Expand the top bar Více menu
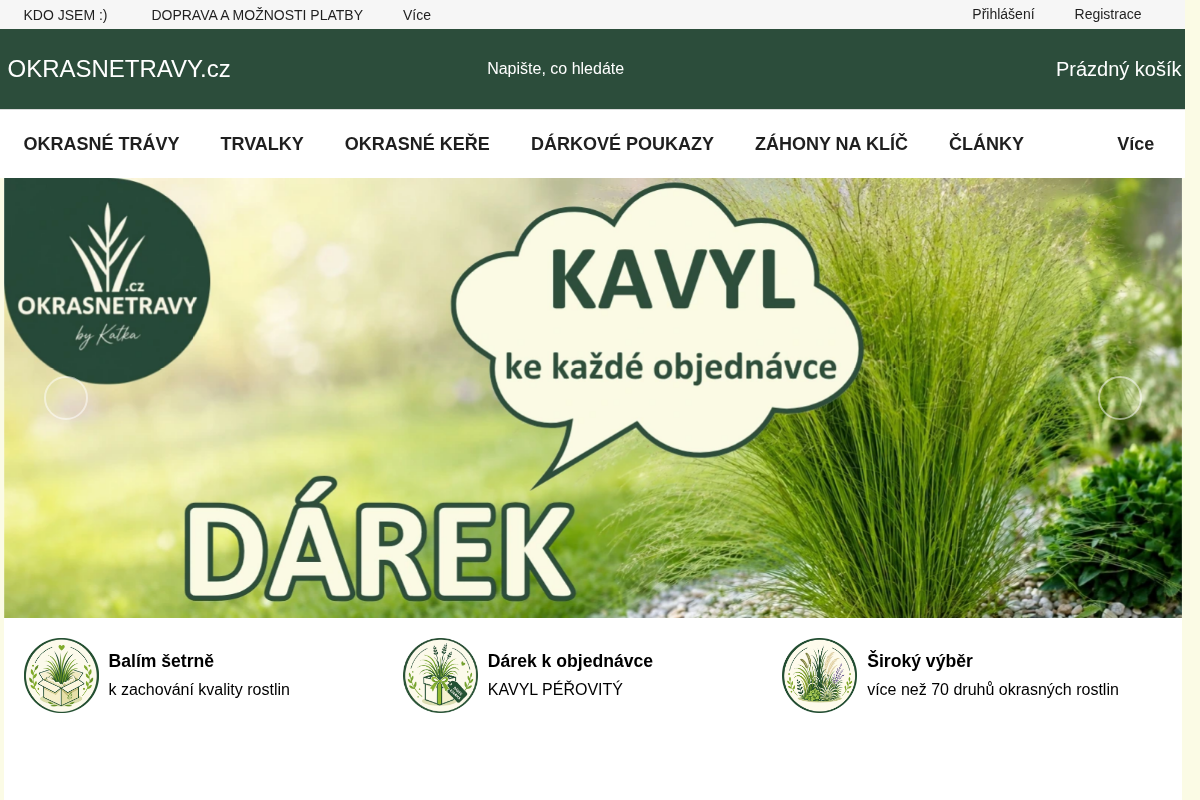 [417, 15]
